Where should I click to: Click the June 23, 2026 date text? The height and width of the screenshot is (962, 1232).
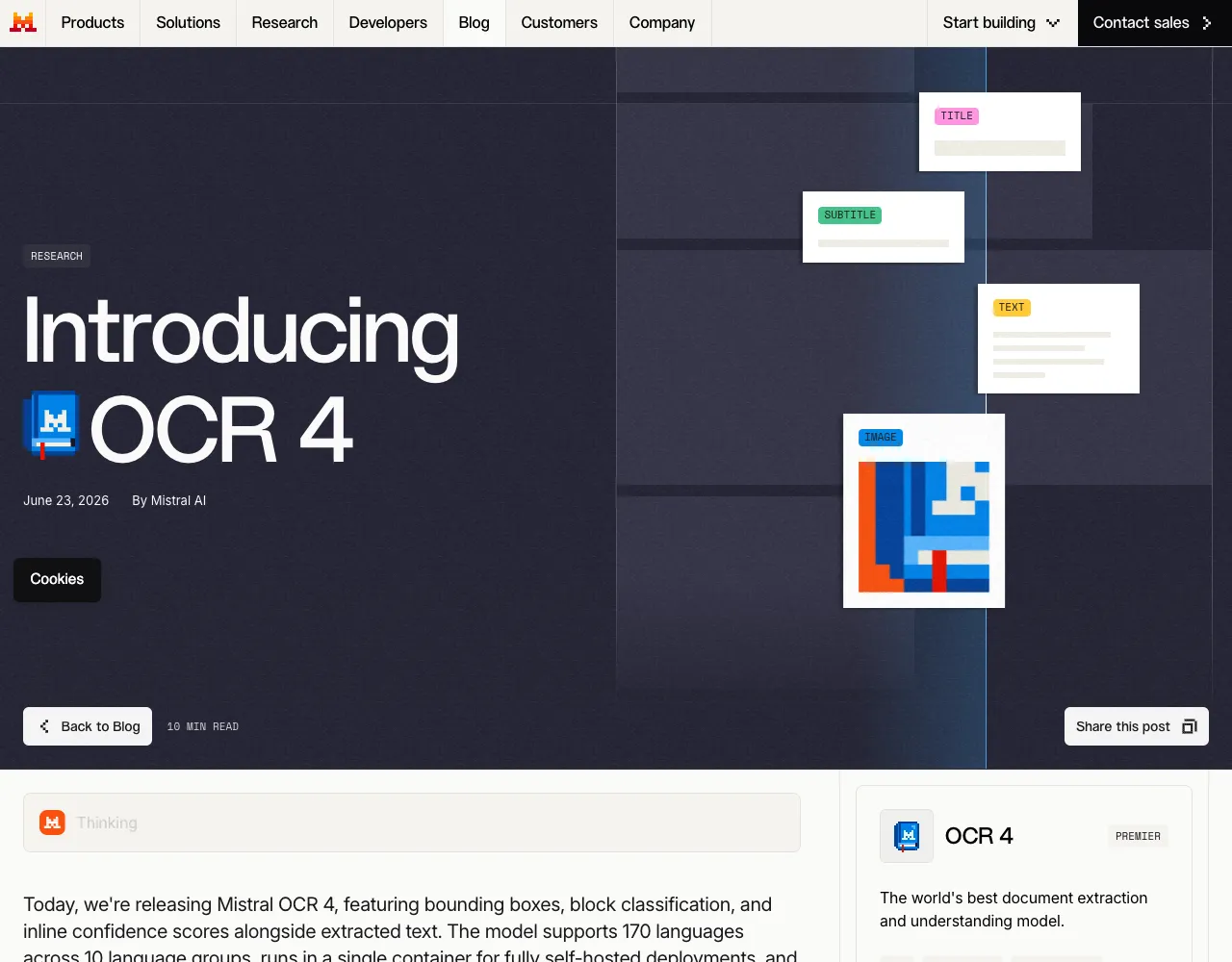click(x=66, y=500)
